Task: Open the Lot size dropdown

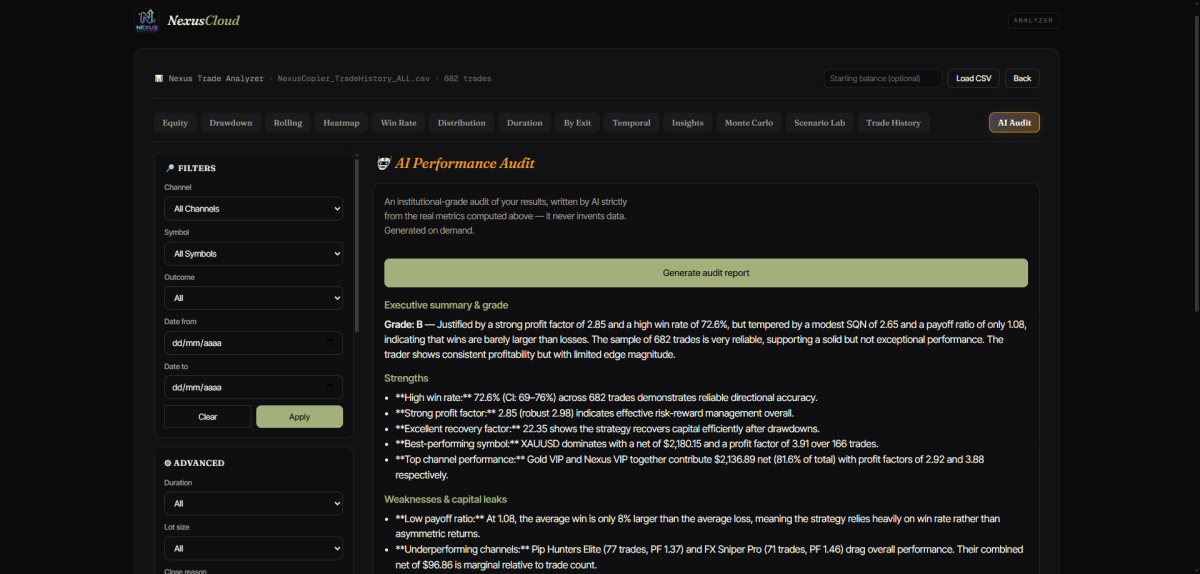Action: pos(253,548)
